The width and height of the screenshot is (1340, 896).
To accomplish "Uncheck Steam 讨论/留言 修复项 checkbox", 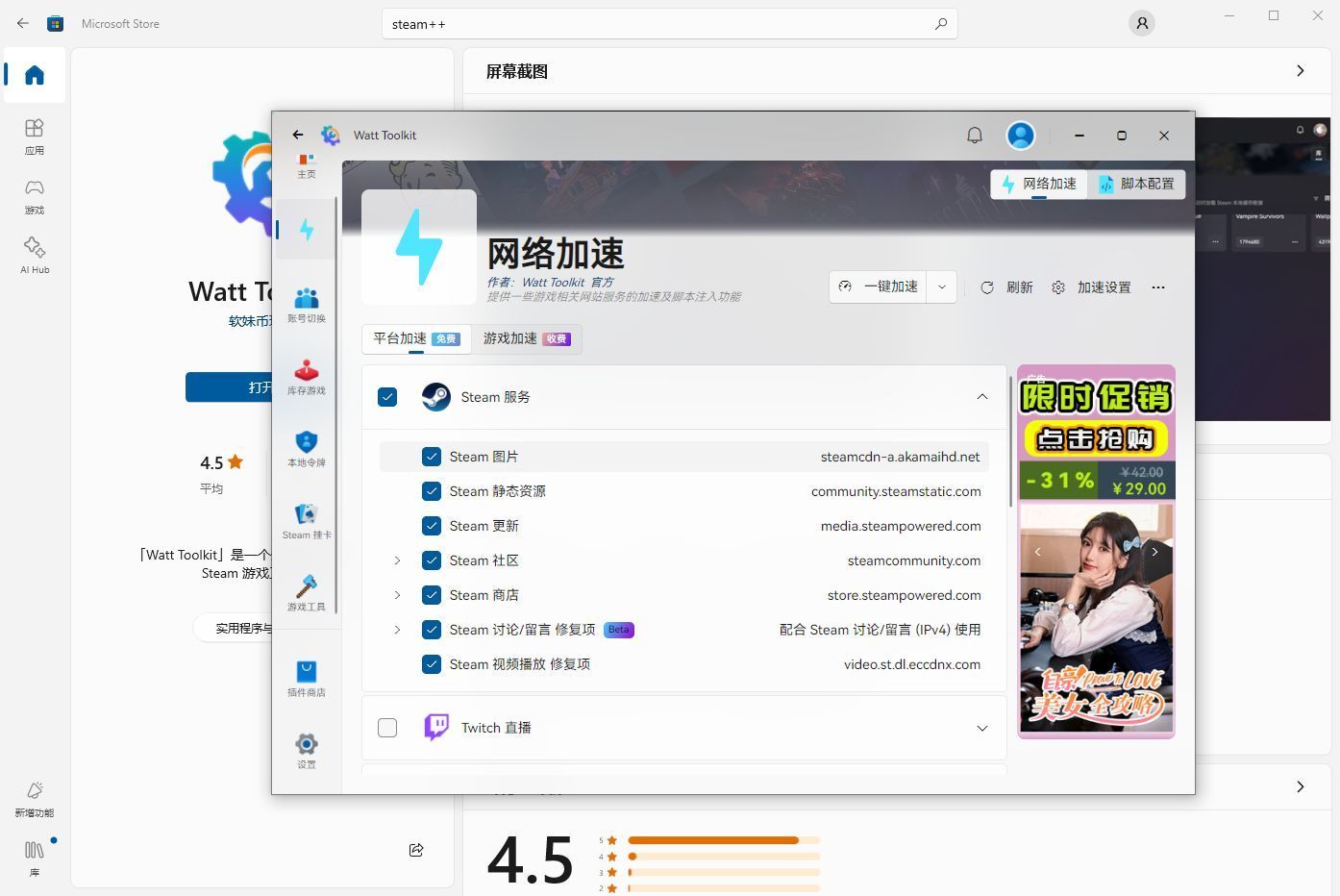I will 432,630.
